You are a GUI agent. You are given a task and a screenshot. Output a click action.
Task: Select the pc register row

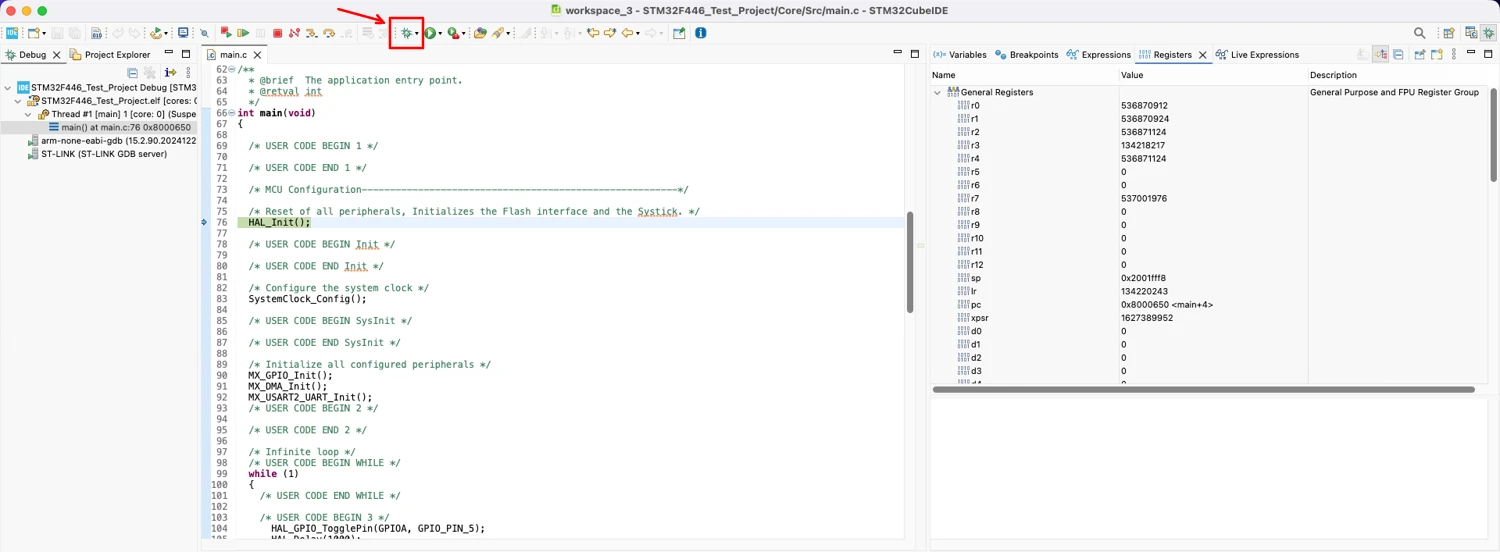[x=1210, y=304]
